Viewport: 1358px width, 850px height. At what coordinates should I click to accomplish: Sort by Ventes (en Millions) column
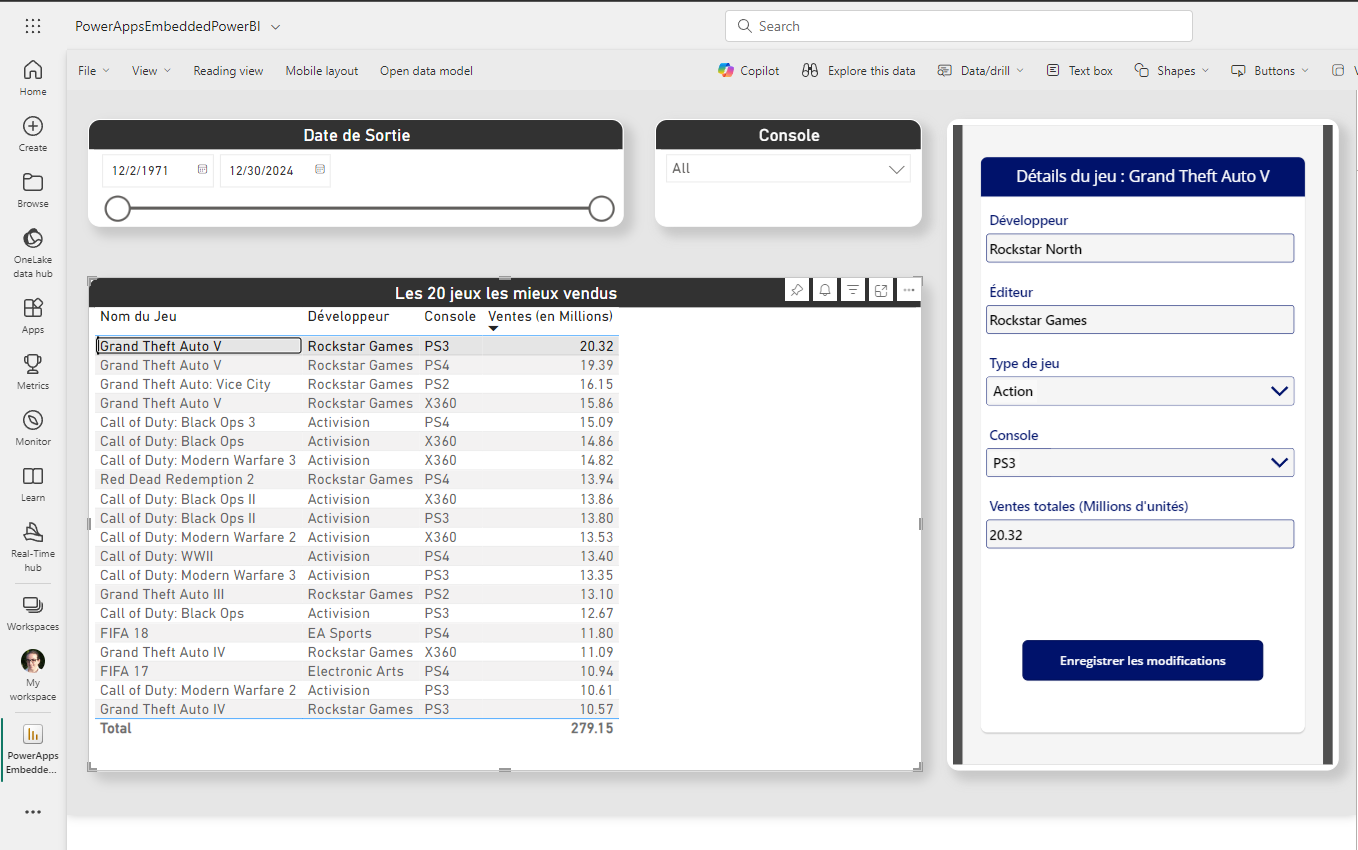click(x=550, y=316)
